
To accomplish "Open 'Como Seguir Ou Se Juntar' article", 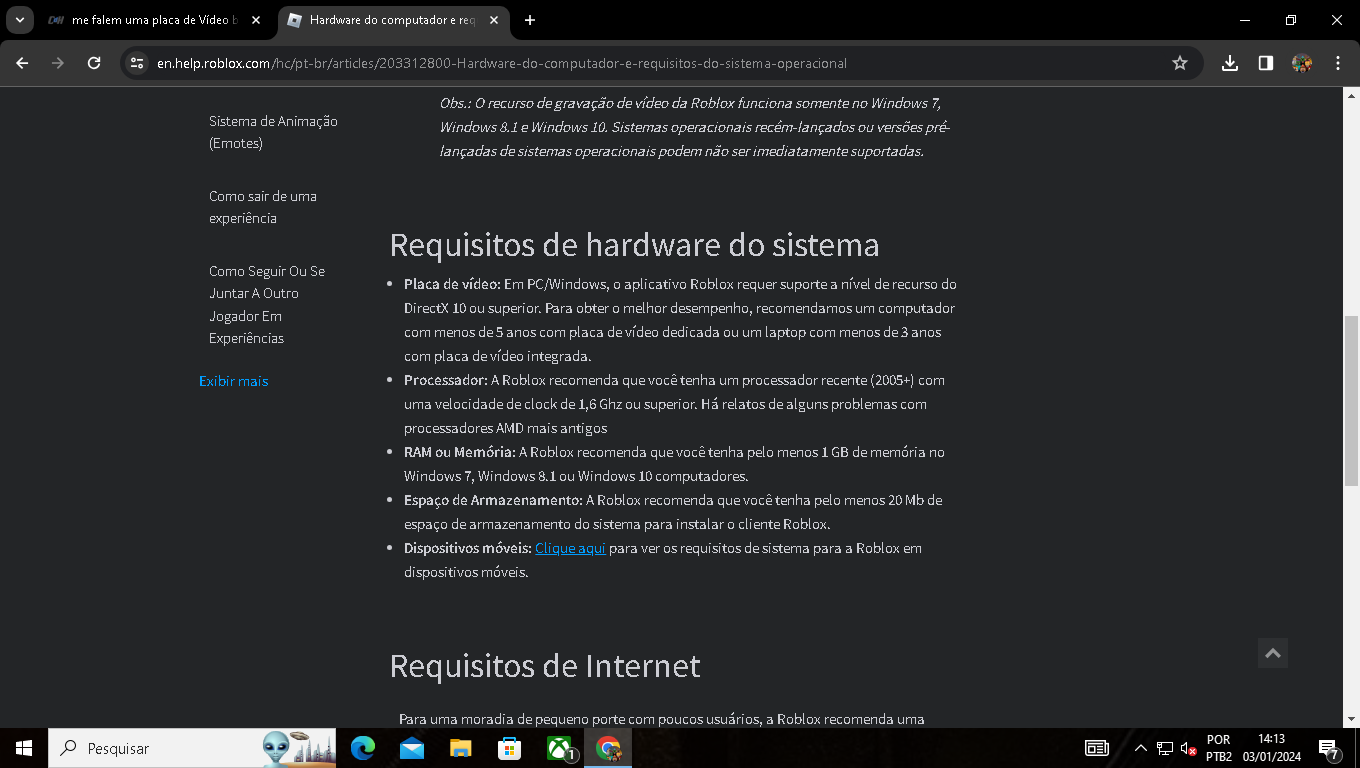I will (x=267, y=304).
